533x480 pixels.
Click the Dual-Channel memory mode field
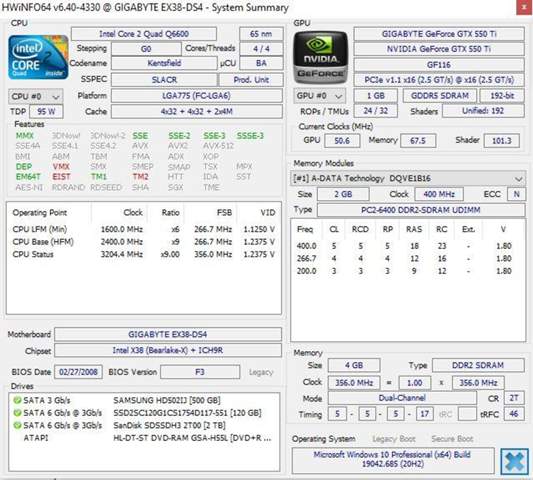click(x=402, y=398)
